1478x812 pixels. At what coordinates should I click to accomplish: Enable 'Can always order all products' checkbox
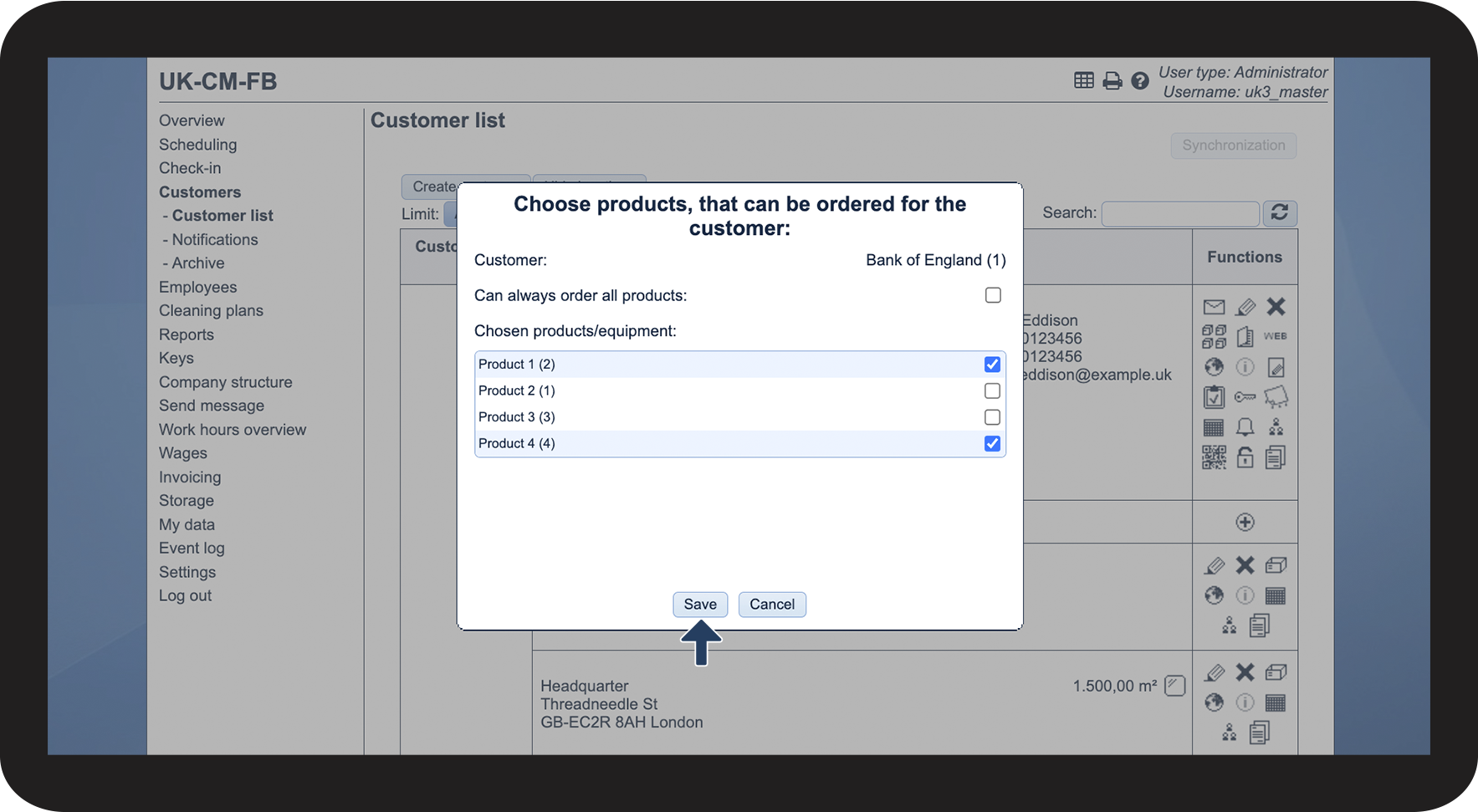click(x=993, y=295)
